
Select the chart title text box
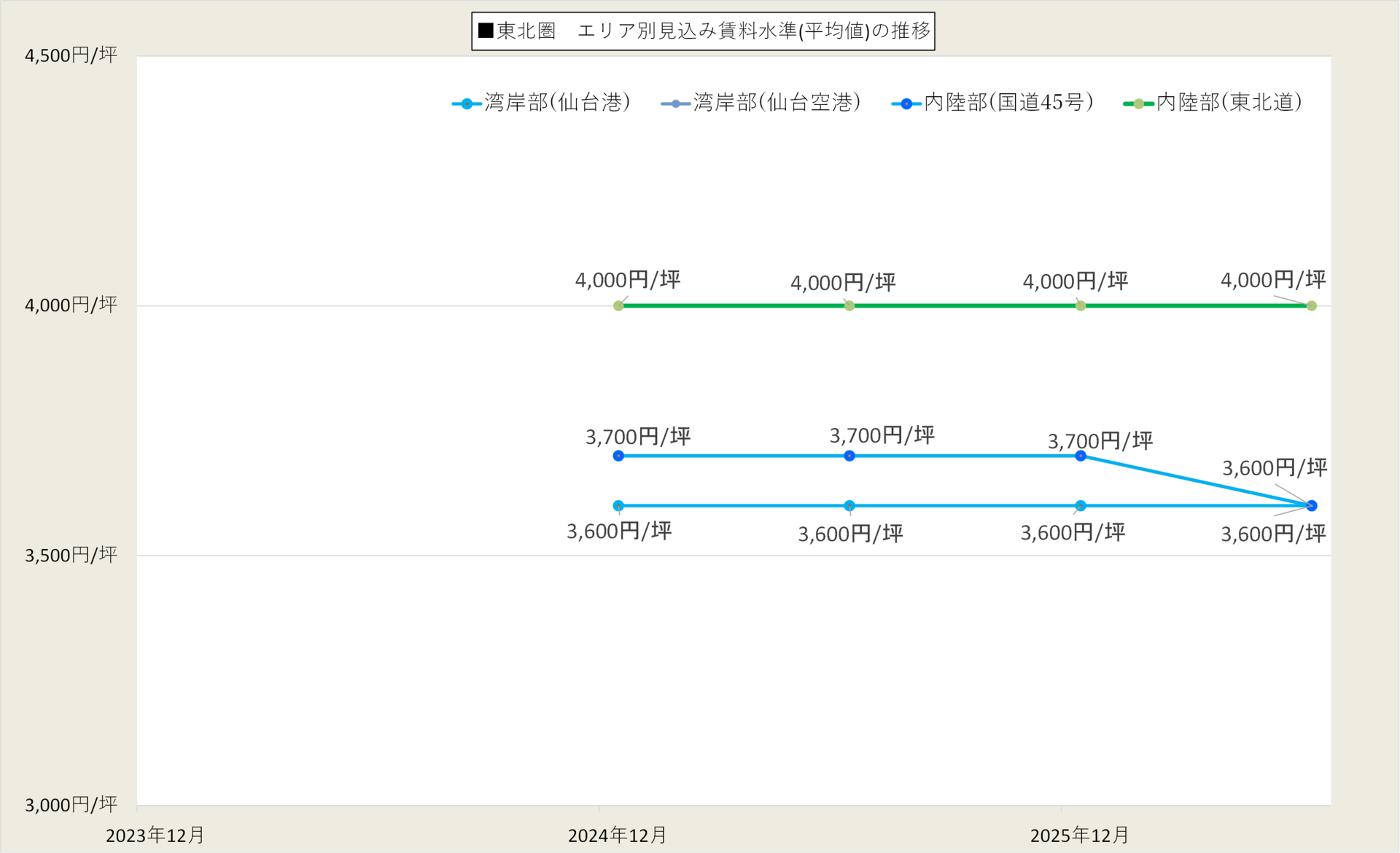[703, 31]
